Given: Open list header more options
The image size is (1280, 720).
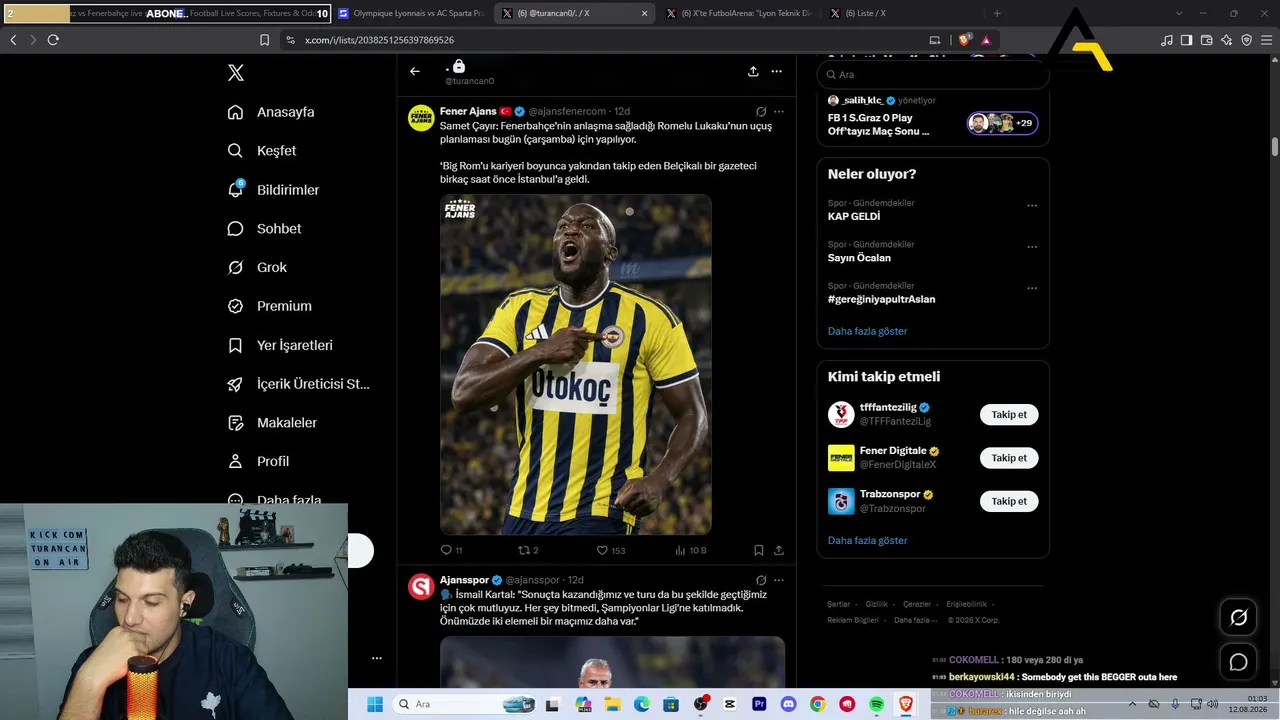Looking at the screenshot, I should click(x=776, y=71).
